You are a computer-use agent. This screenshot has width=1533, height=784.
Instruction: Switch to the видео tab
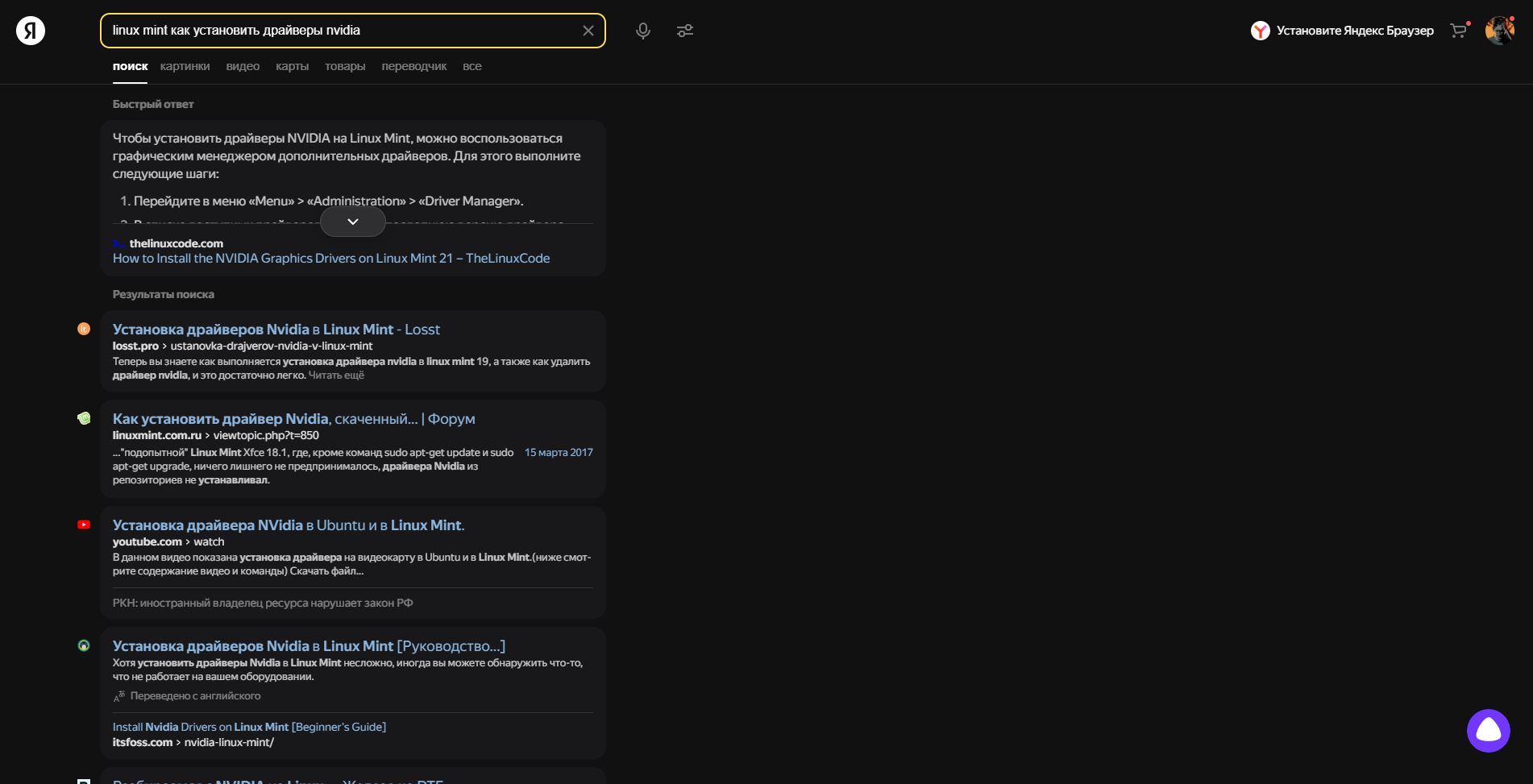pyautogui.click(x=243, y=66)
